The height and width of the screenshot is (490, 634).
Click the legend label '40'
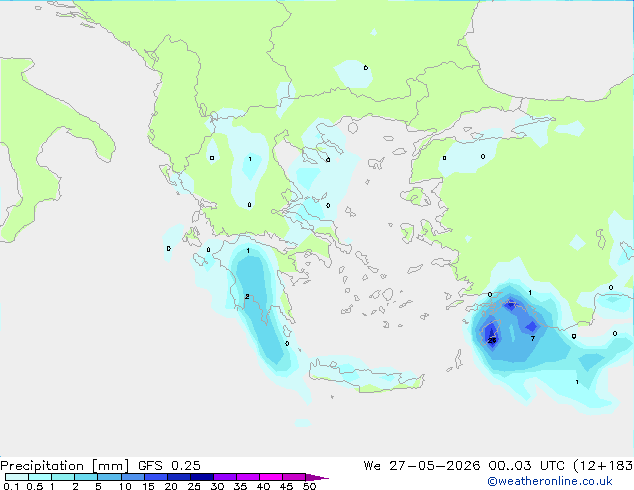pyautogui.click(x=263, y=486)
